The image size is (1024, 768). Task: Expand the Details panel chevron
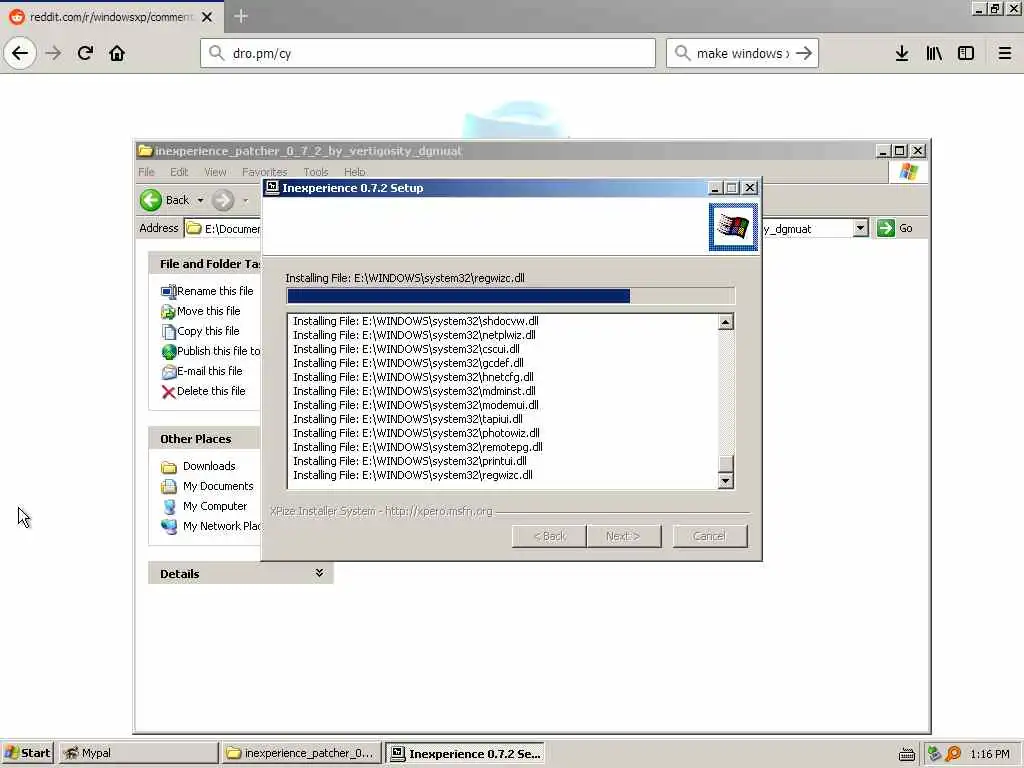(x=319, y=573)
